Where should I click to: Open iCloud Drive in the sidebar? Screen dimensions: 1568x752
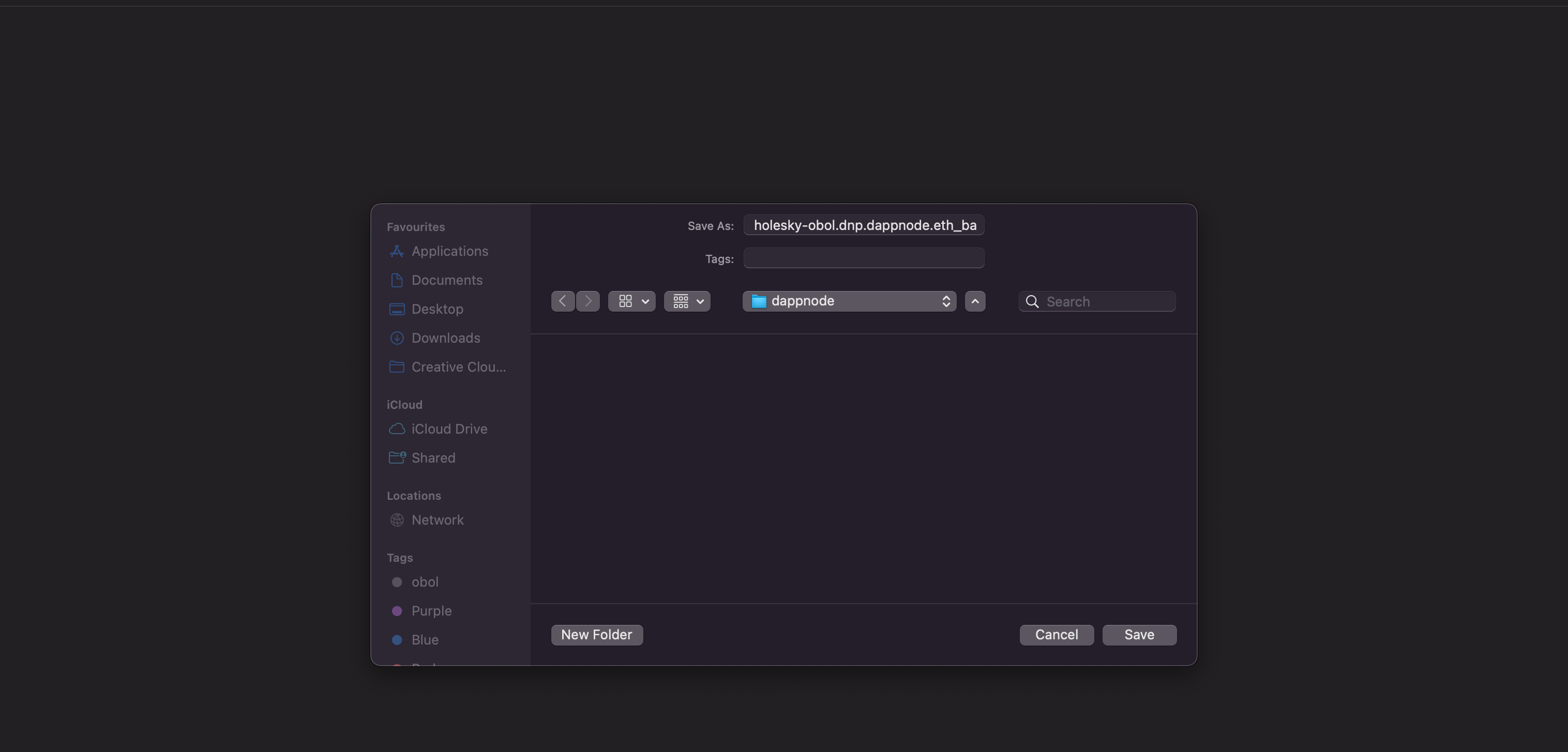coord(448,429)
